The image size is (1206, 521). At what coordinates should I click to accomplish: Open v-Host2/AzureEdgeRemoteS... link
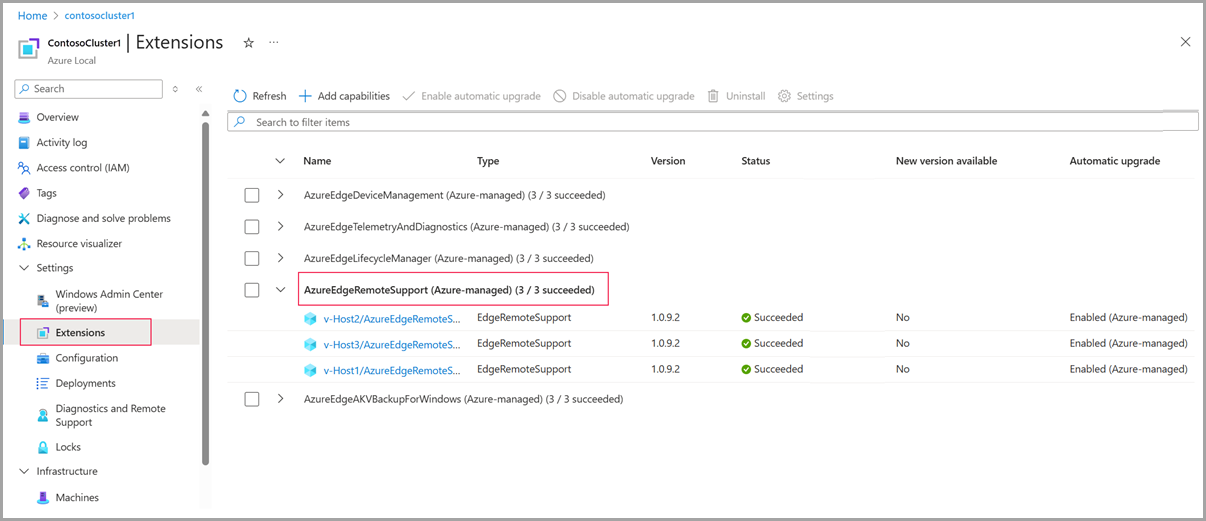392,318
